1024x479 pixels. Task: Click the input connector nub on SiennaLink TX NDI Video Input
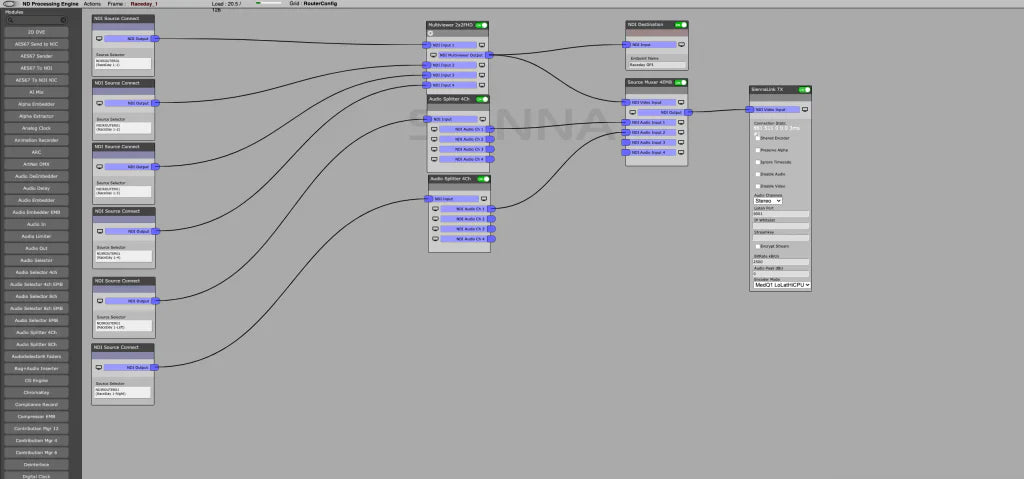coord(751,110)
